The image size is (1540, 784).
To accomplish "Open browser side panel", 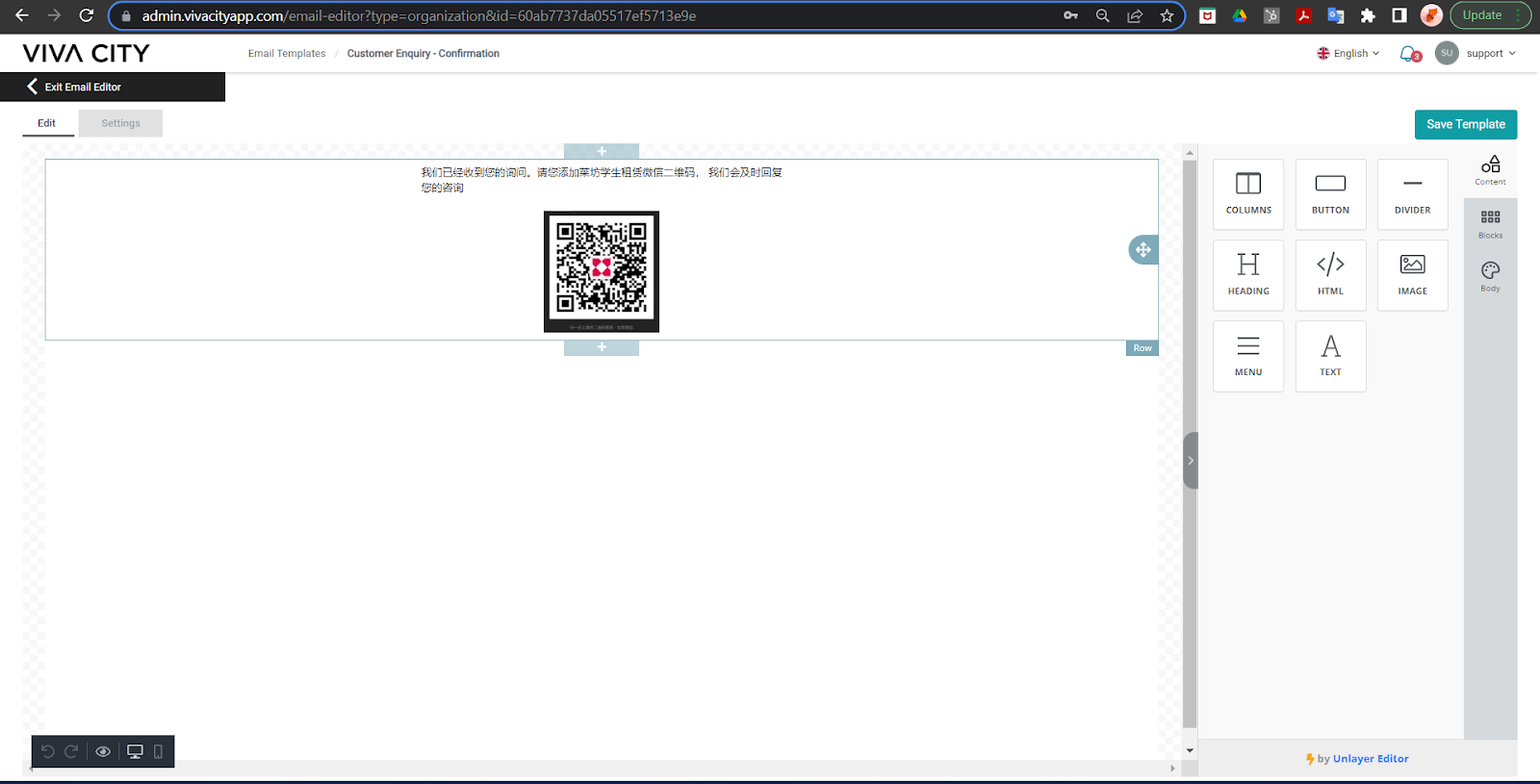I will (x=1399, y=15).
